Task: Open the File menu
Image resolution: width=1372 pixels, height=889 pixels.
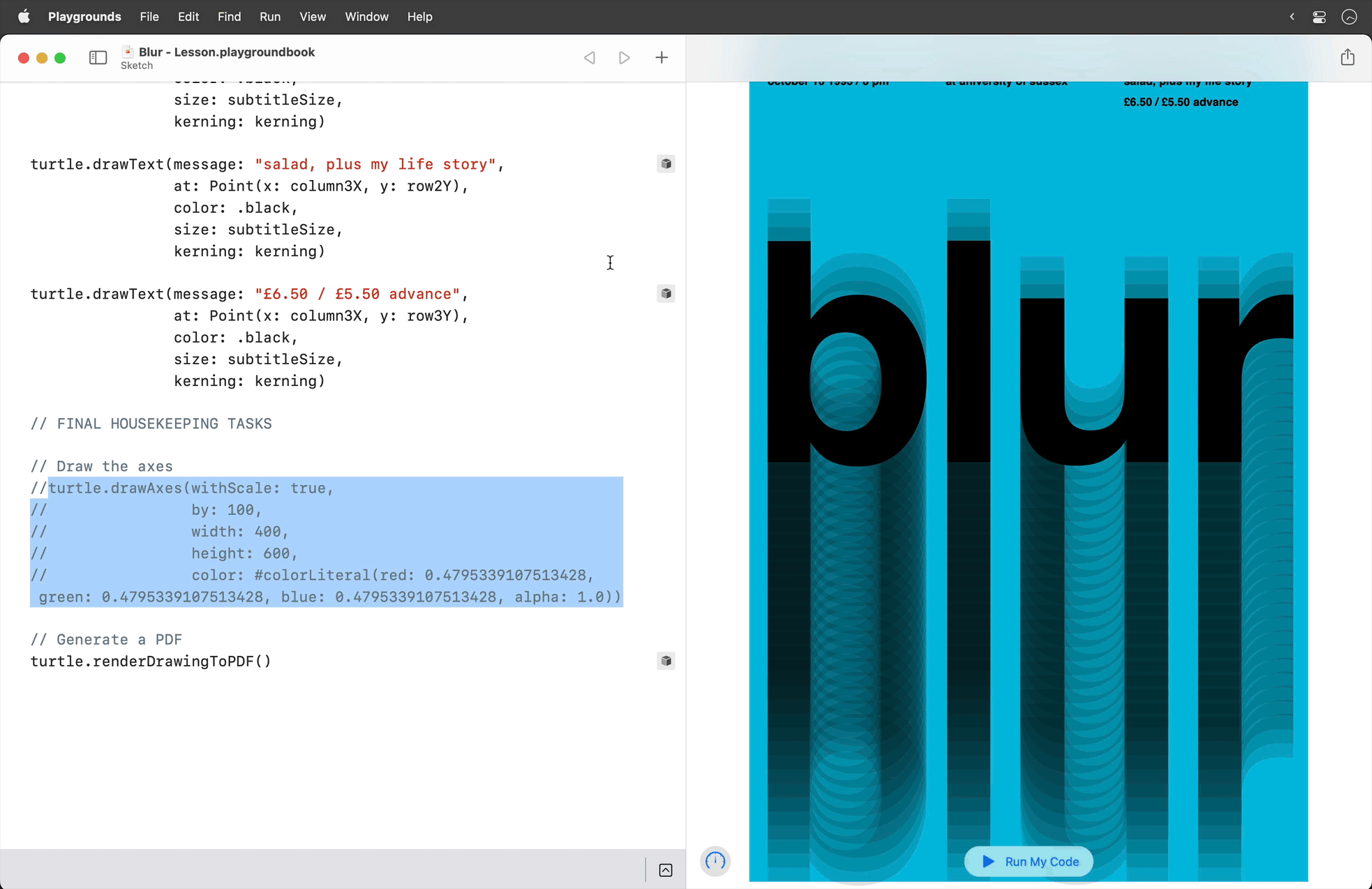Action: (x=149, y=17)
